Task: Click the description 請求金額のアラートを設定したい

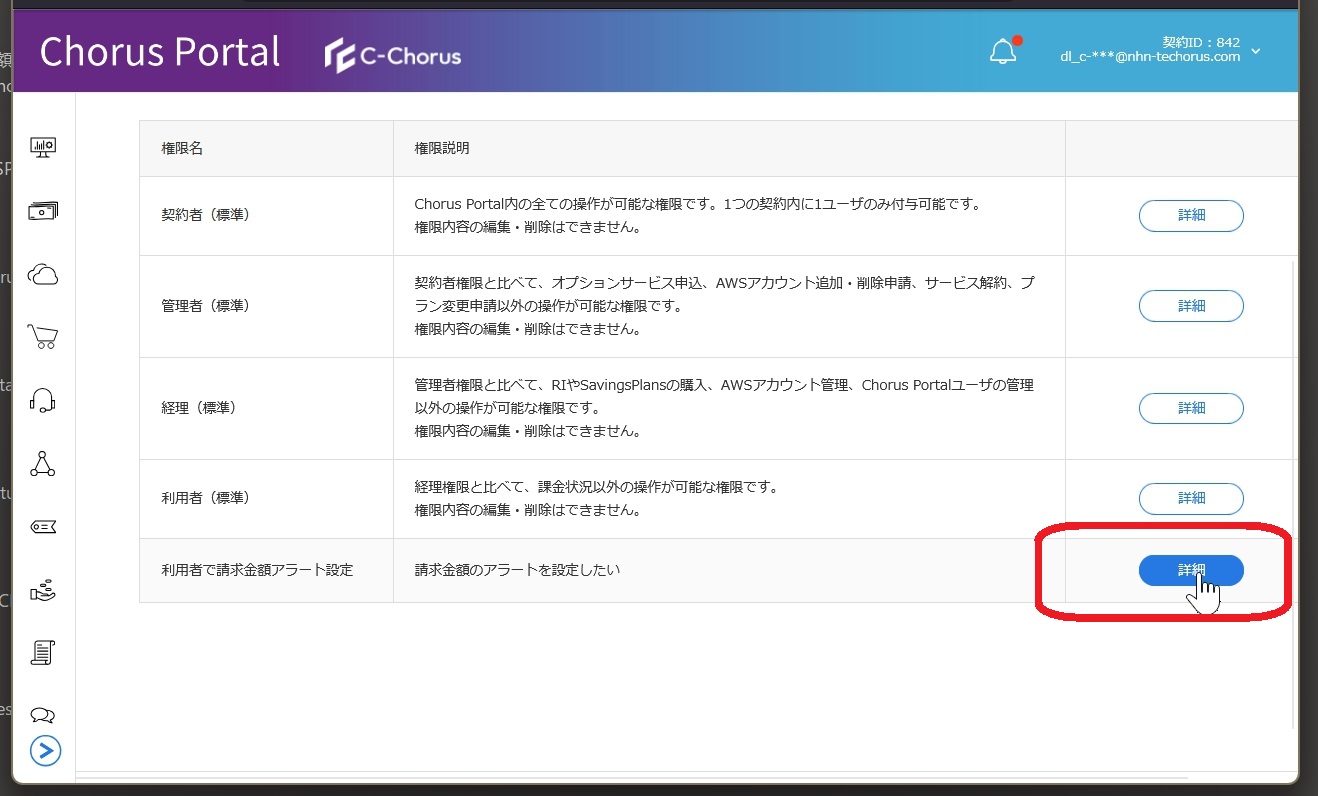Action: [x=518, y=570]
